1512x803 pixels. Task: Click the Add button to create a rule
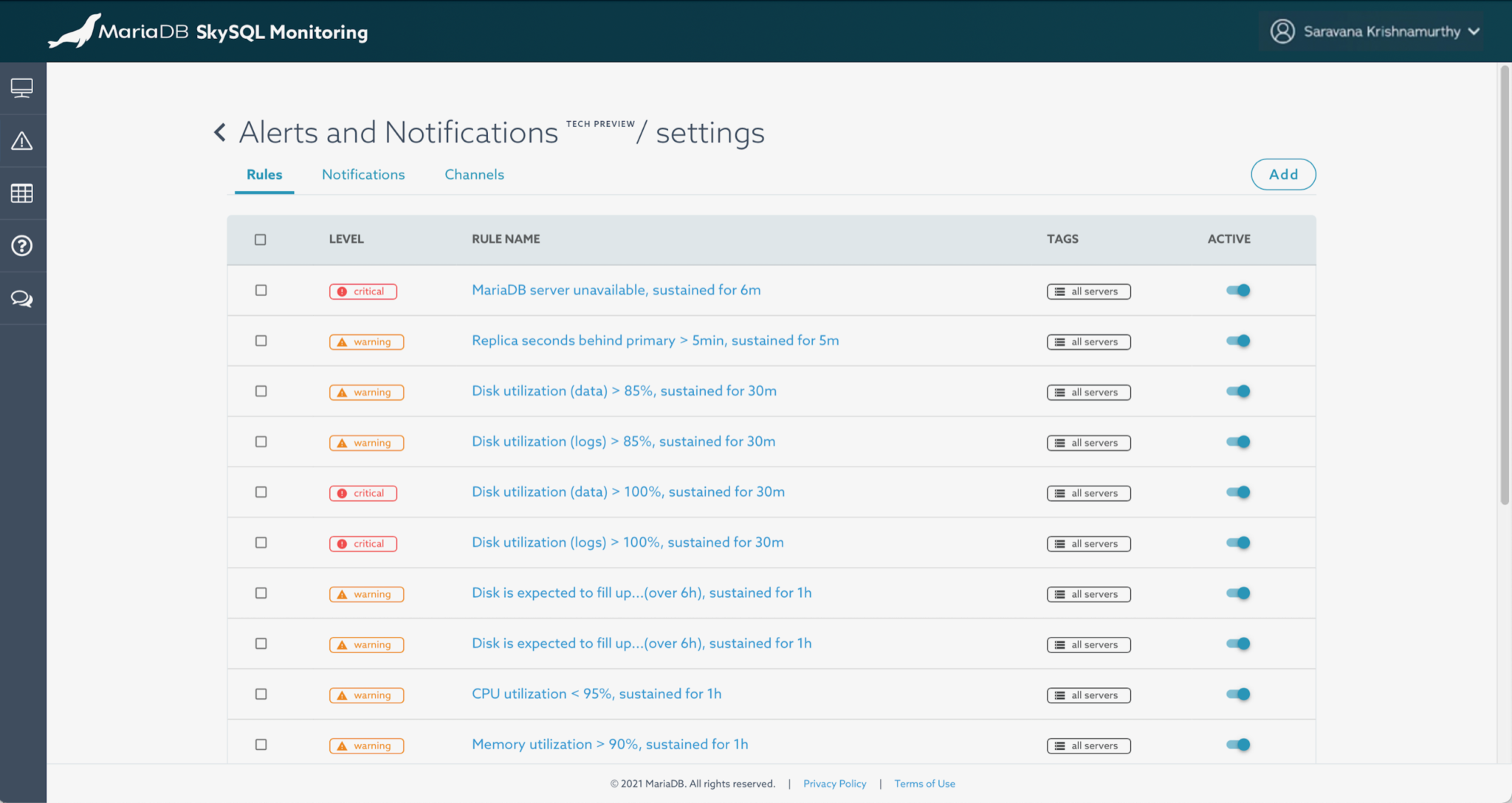[x=1283, y=174]
